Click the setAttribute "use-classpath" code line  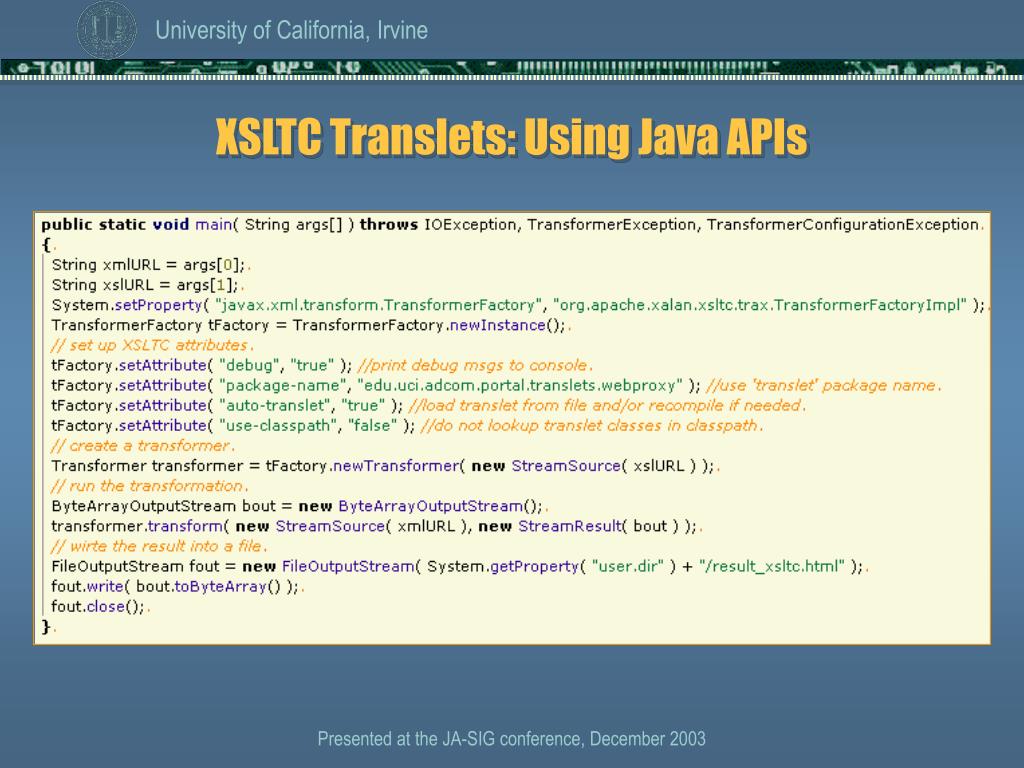[x=406, y=426]
